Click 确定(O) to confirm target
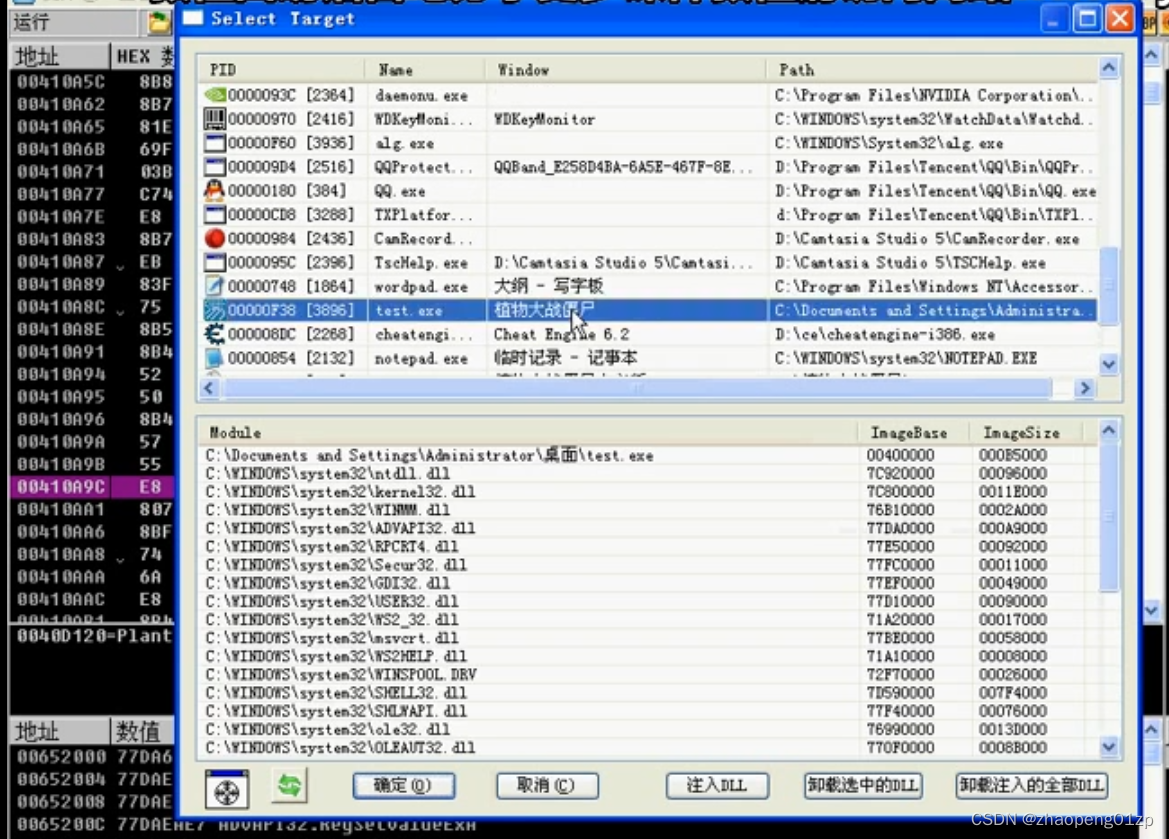Viewport: 1169px width, 839px height. point(403,785)
